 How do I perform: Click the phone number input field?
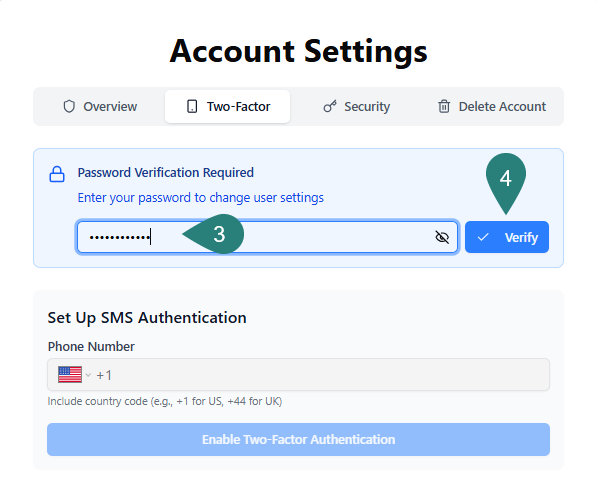pyautogui.click(x=298, y=375)
